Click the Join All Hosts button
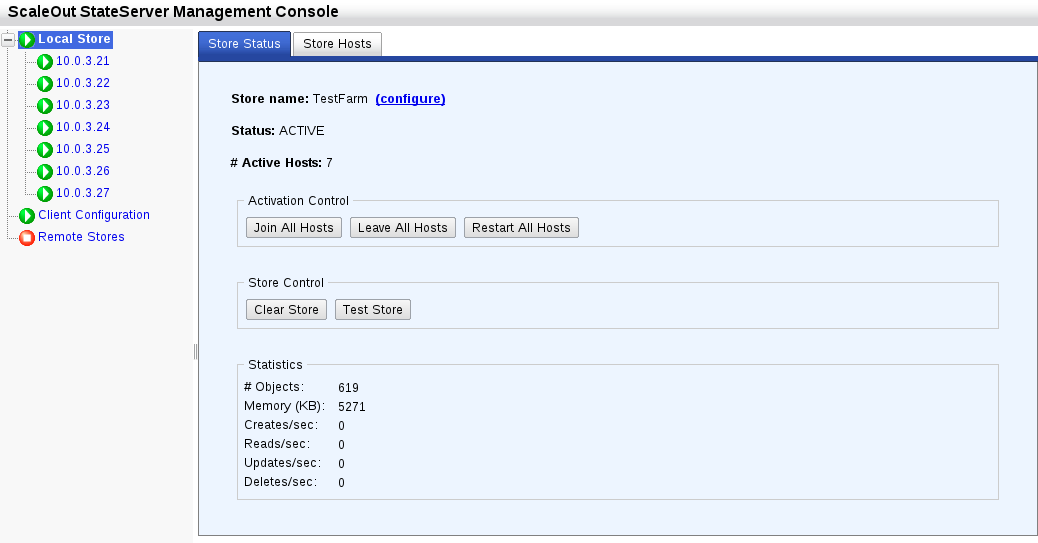This screenshot has width=1038, height=543. coord(294,228)
